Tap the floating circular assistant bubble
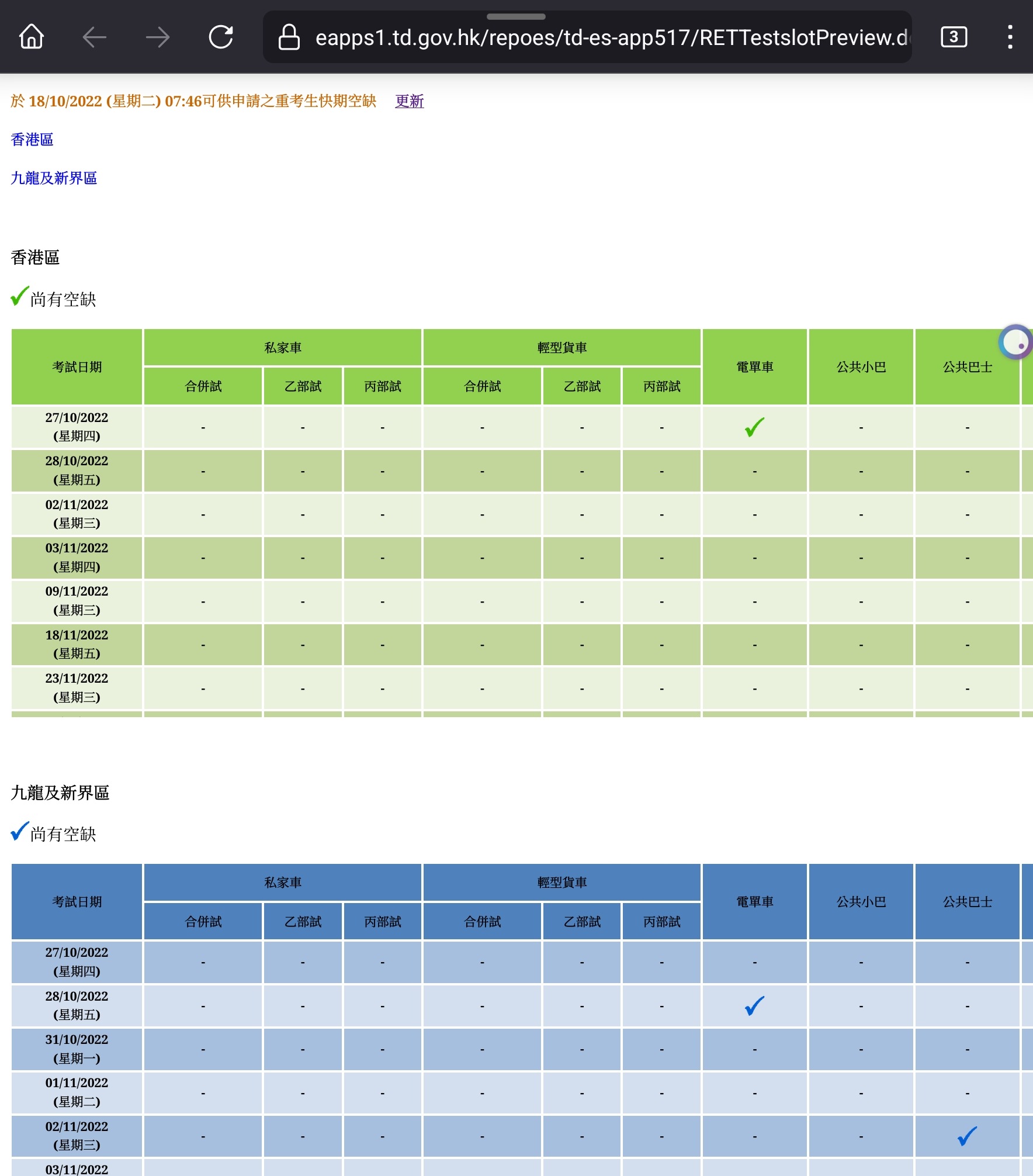This screenshot has height=1176, width=1033. pyautogui.click(x=1016, y=342)
